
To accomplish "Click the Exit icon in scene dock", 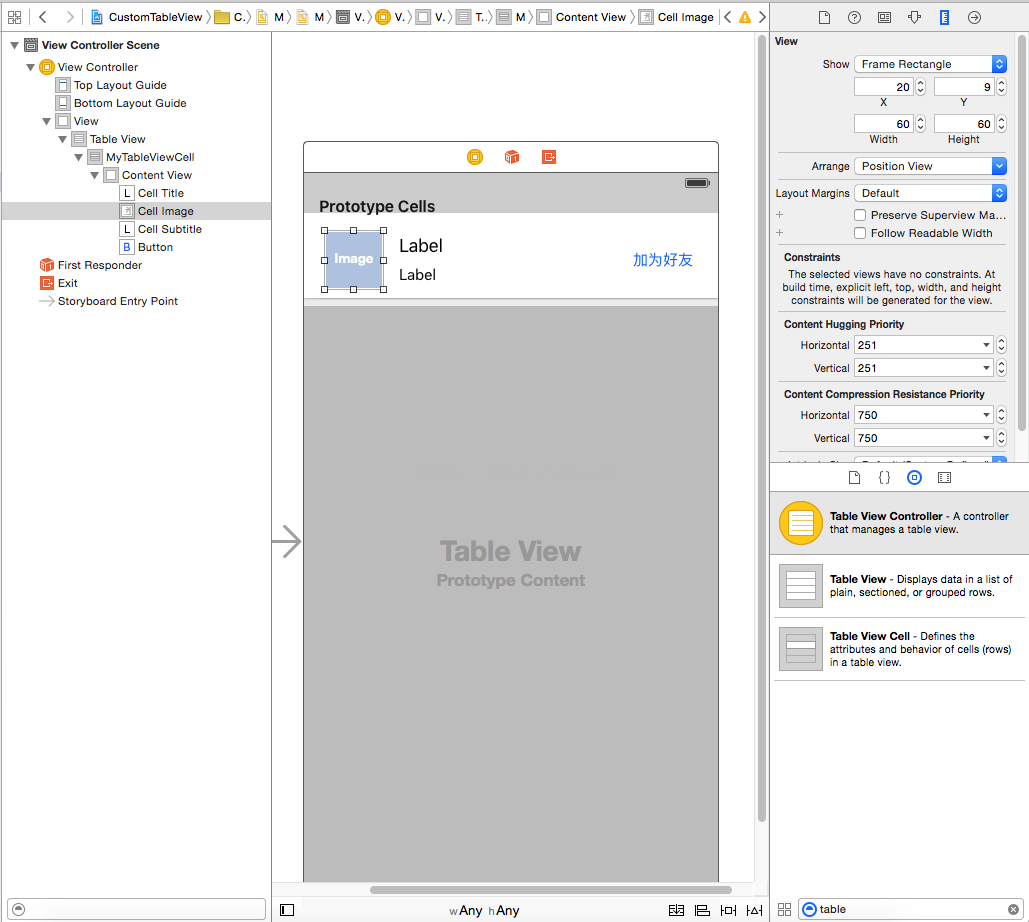I will 549,157.
